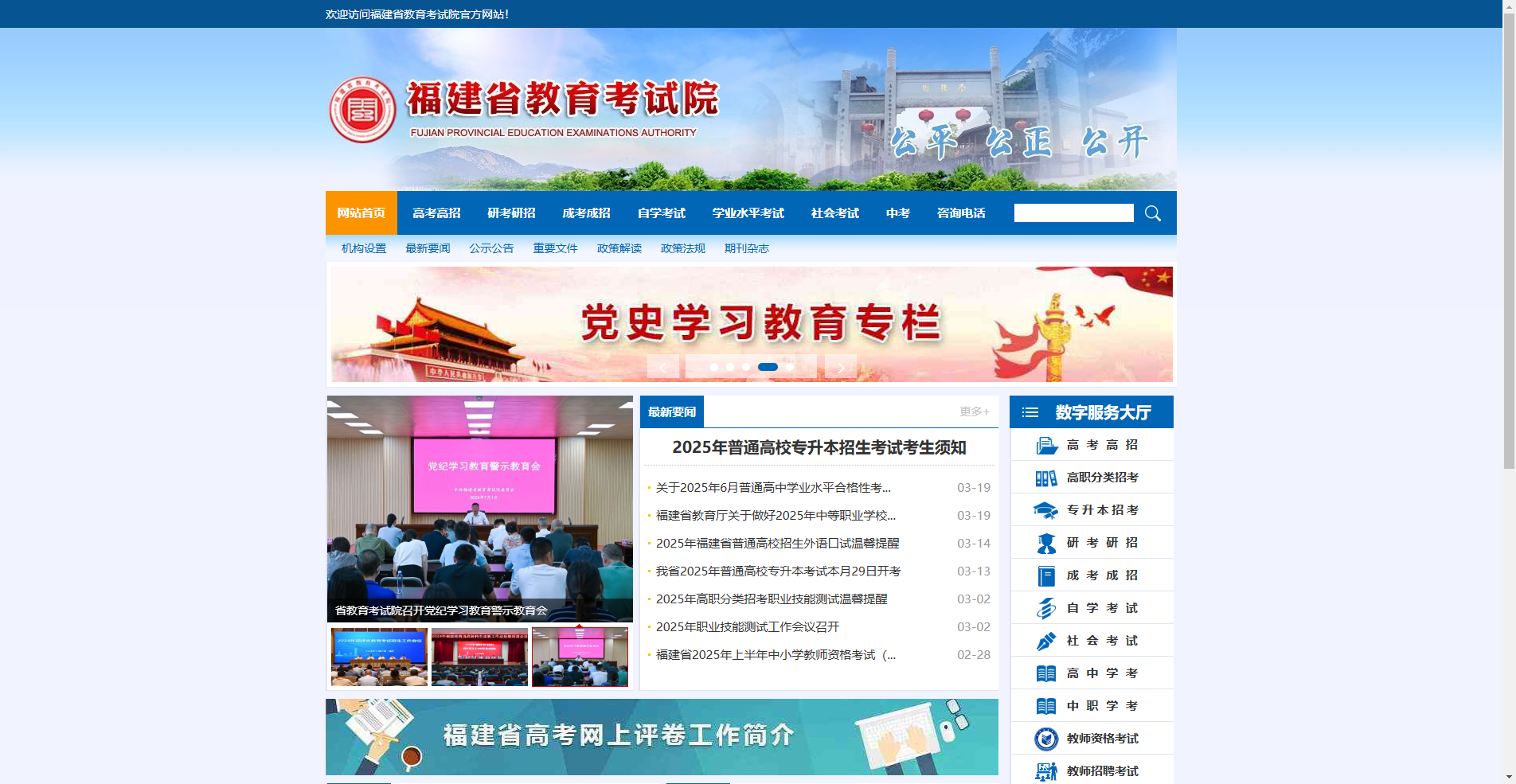
Task: Click the search magnifier icon
Action: coord(1152,213)
